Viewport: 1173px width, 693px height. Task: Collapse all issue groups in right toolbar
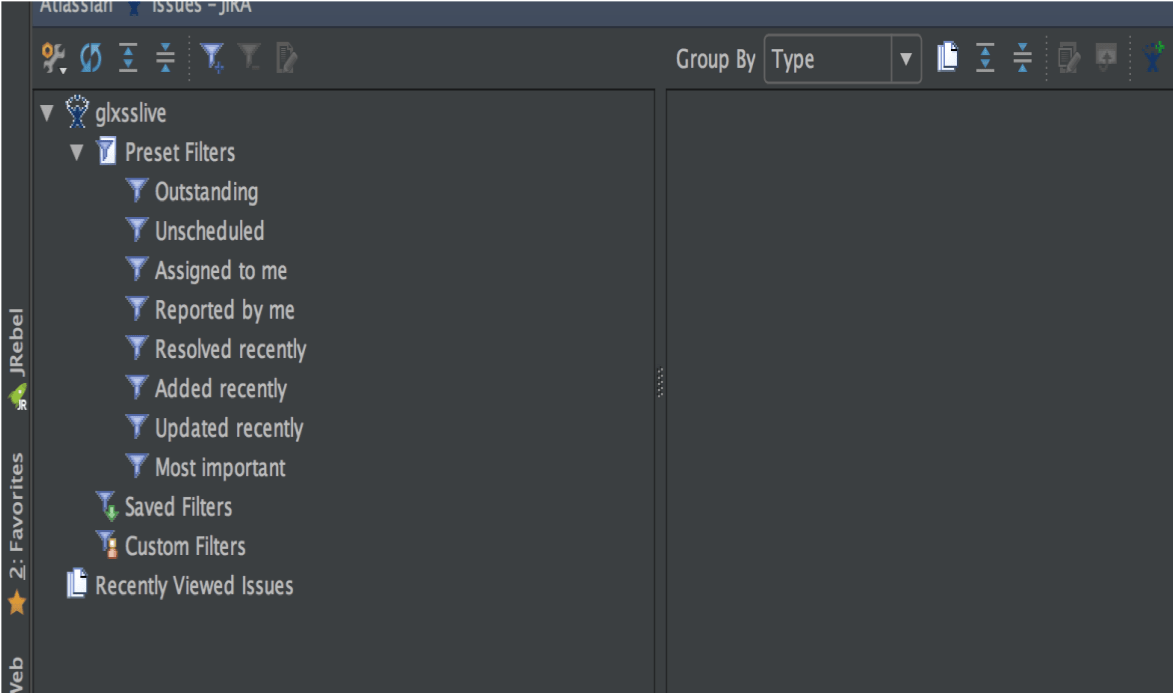(x=1022, y=59)
